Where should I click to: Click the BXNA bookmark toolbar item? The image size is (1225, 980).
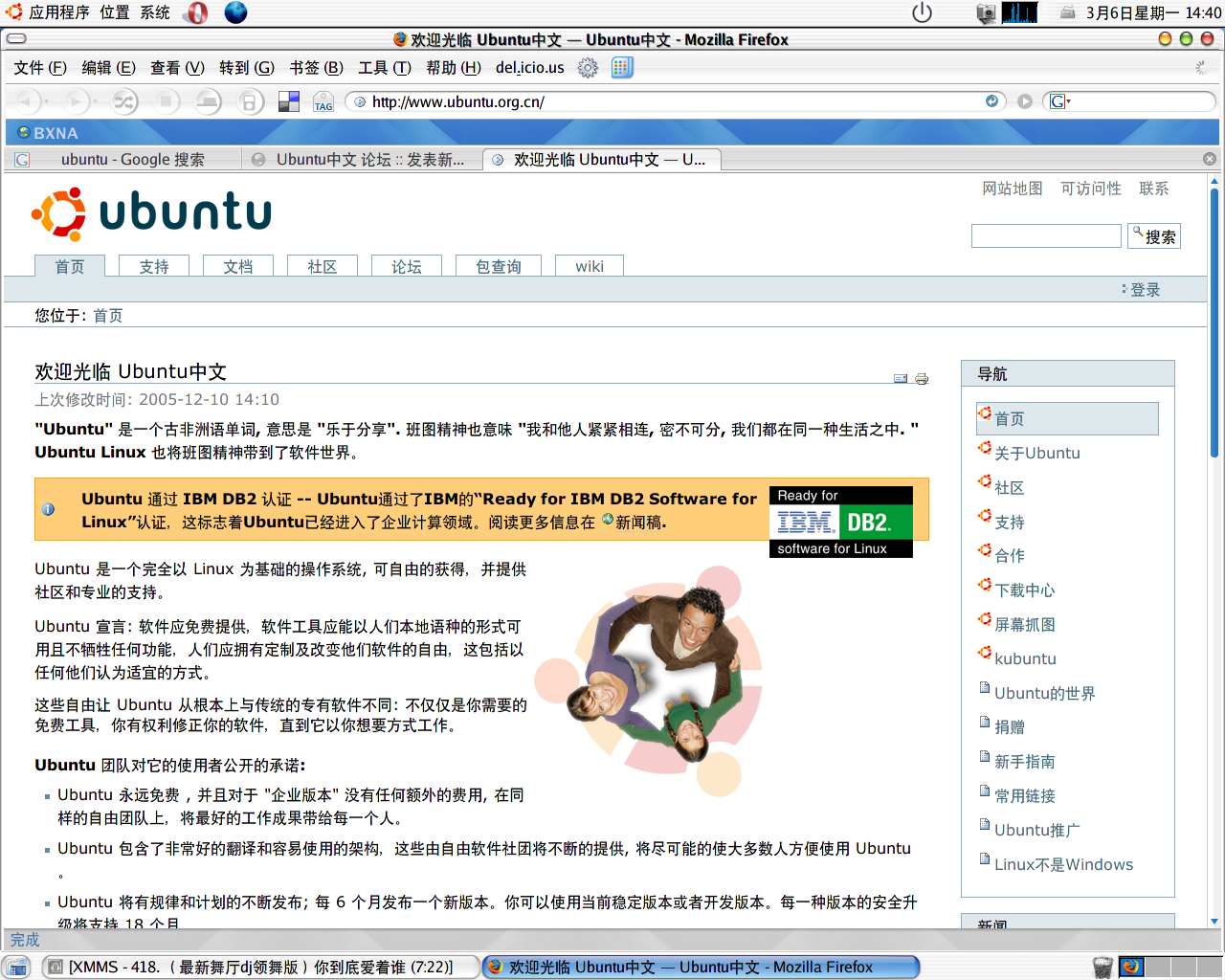[48, 133]
